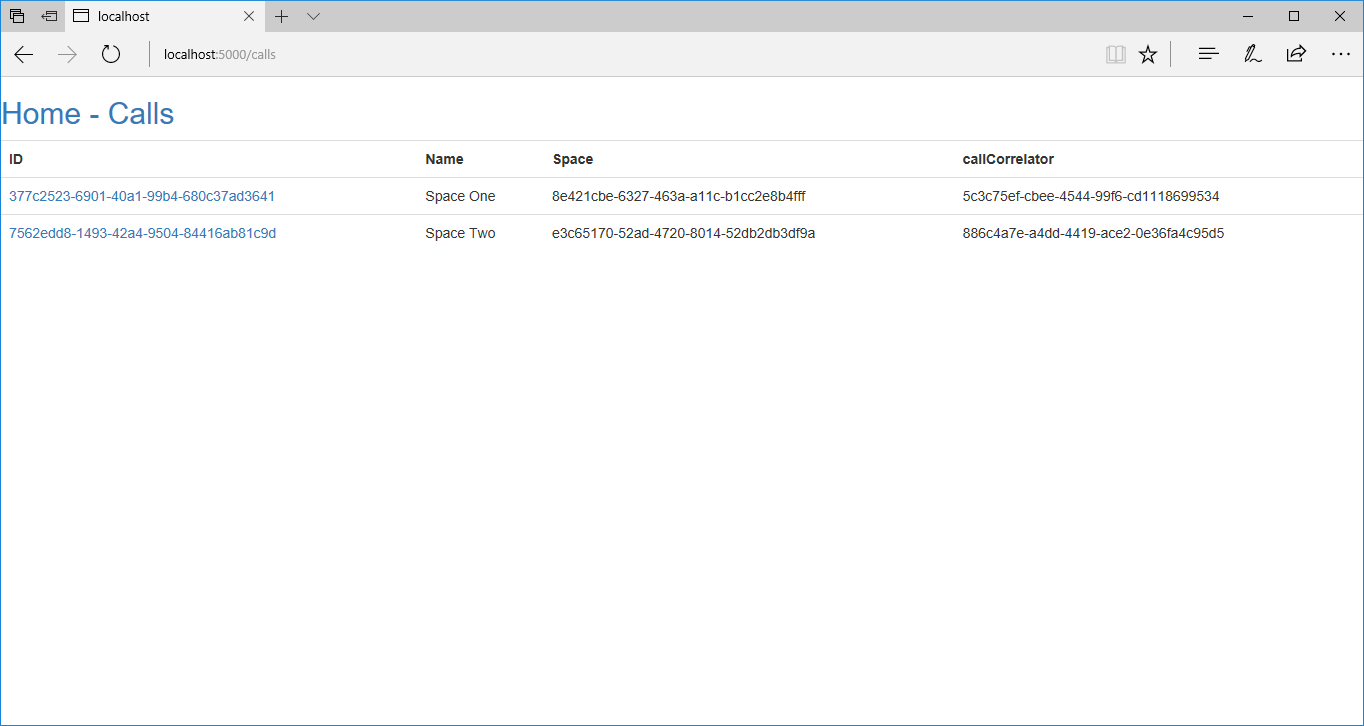Open the Hub (favorites and history)
Viewport: 1364px width, 726px height.
[x=1208, y=55]
